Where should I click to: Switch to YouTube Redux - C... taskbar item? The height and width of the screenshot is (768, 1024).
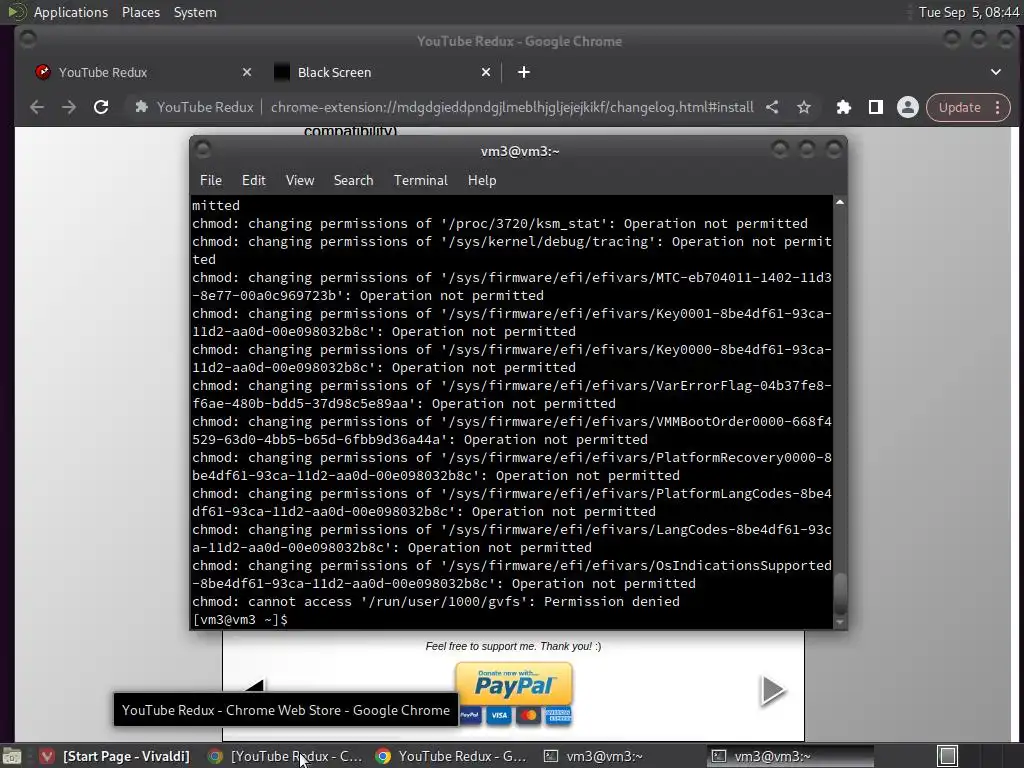click(x=284, y=756)
